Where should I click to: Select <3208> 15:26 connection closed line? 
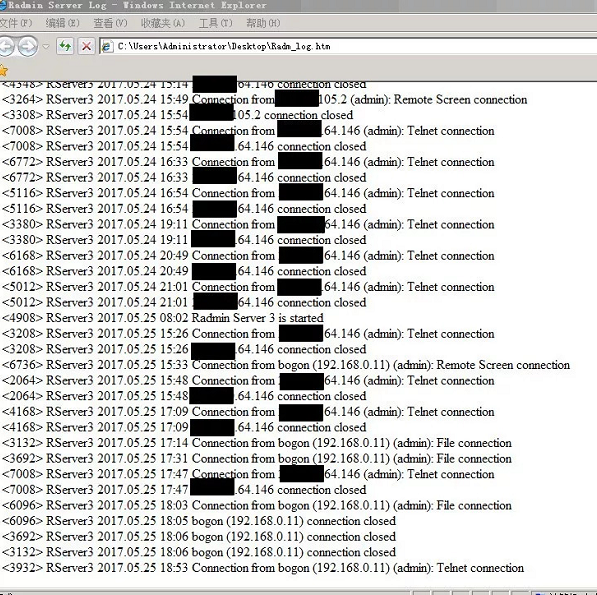[184, 349]
